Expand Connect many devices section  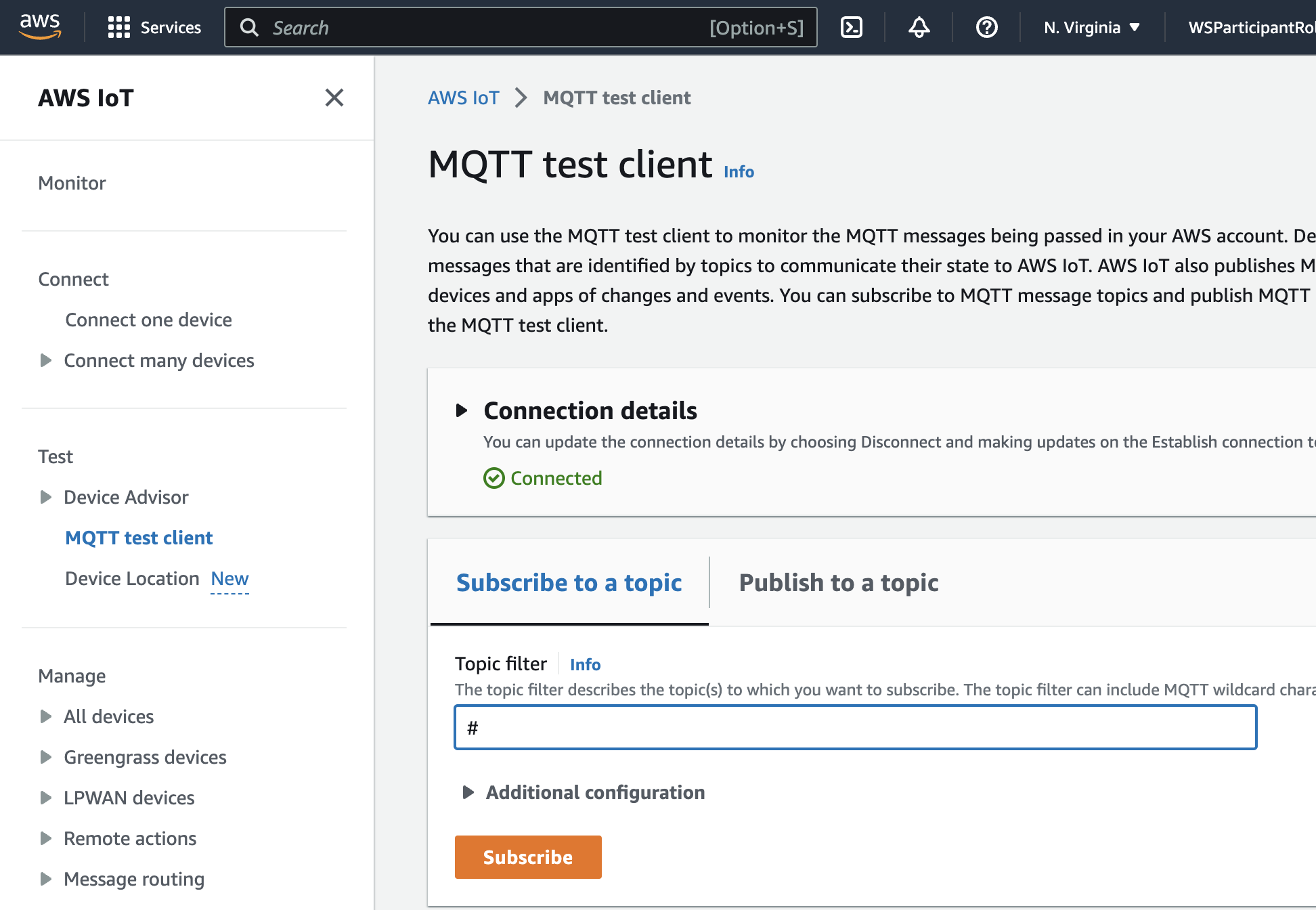pos(46,360)
